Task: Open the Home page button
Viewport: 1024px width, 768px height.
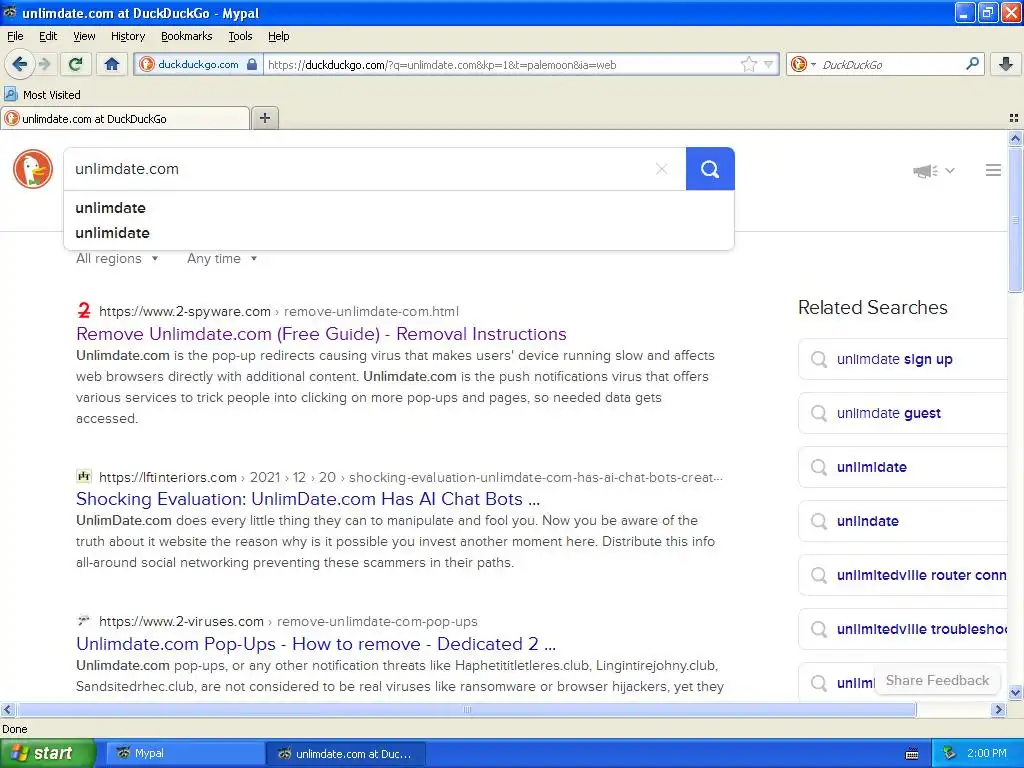Action: tap(112, 64)
